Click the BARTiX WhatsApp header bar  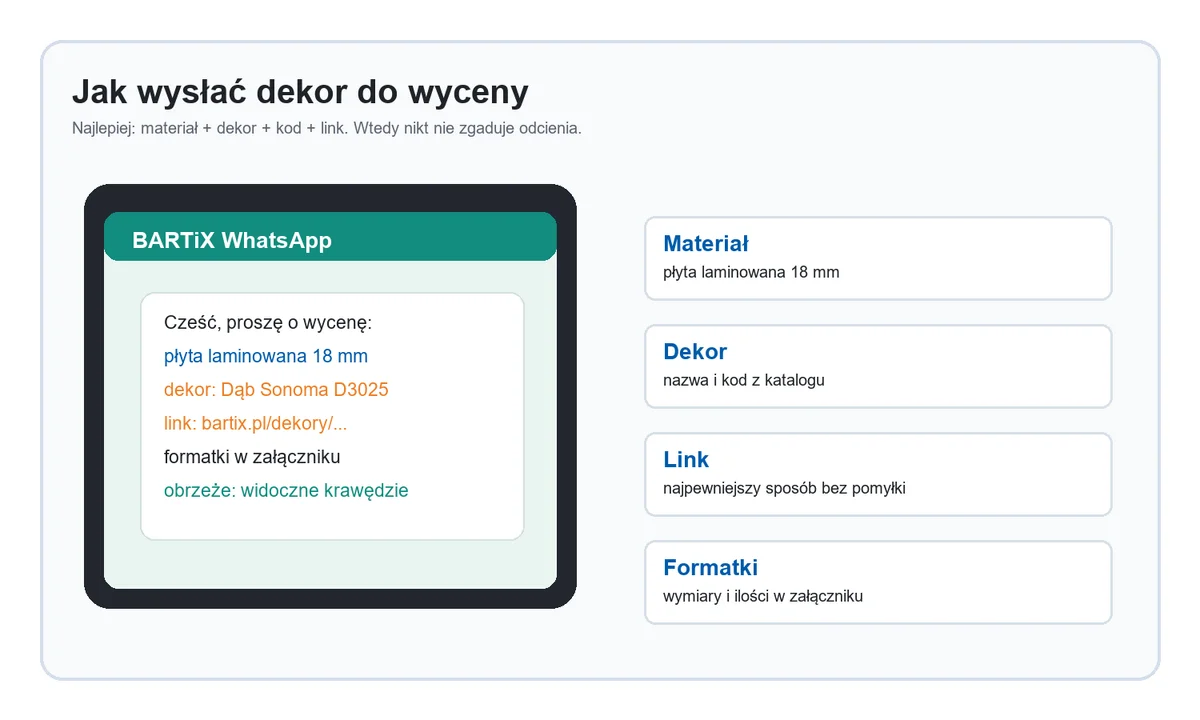pos(330,237)
